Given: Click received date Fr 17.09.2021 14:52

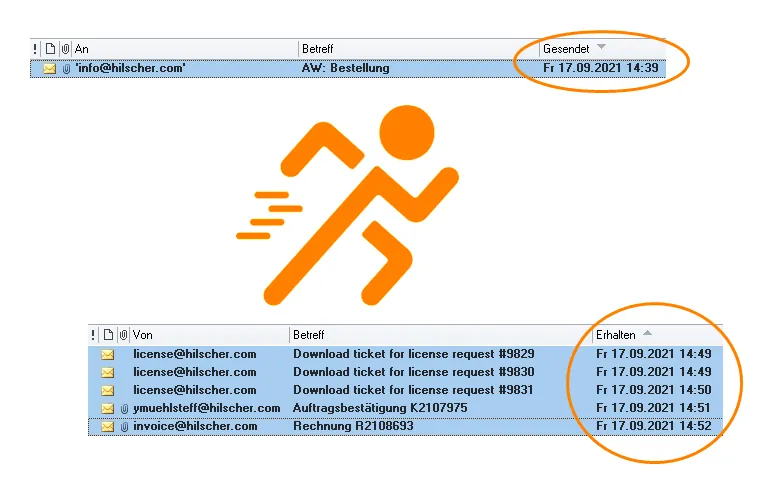Looking at the screenshot, I should pos(654,426).
